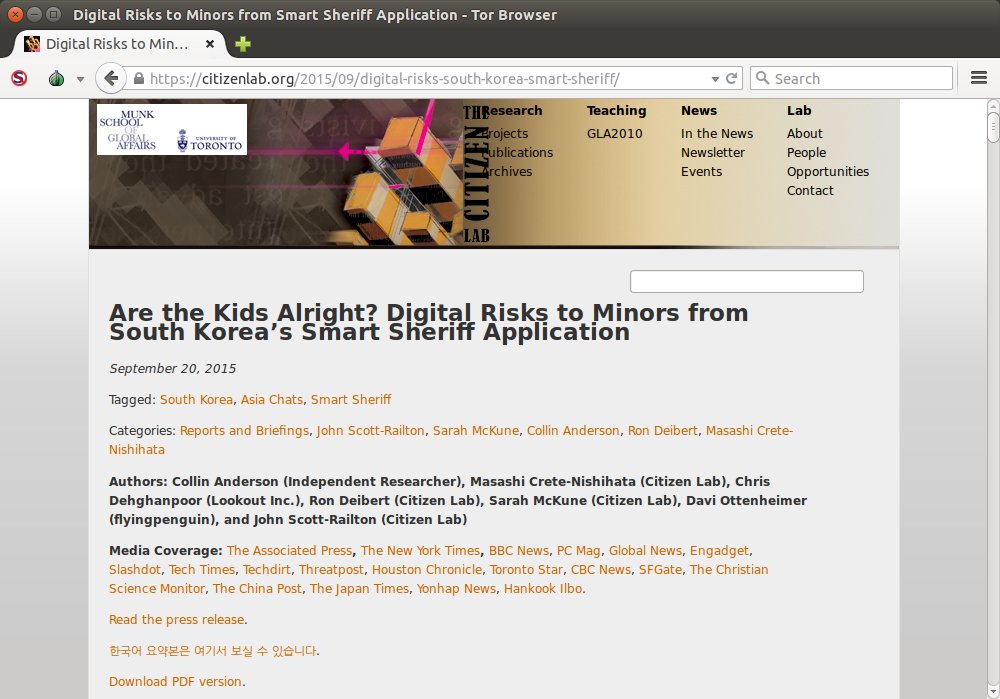This screenshot has width=1000, height=699.
Task: Click Read the press release link
Action: tap(177, 619)
